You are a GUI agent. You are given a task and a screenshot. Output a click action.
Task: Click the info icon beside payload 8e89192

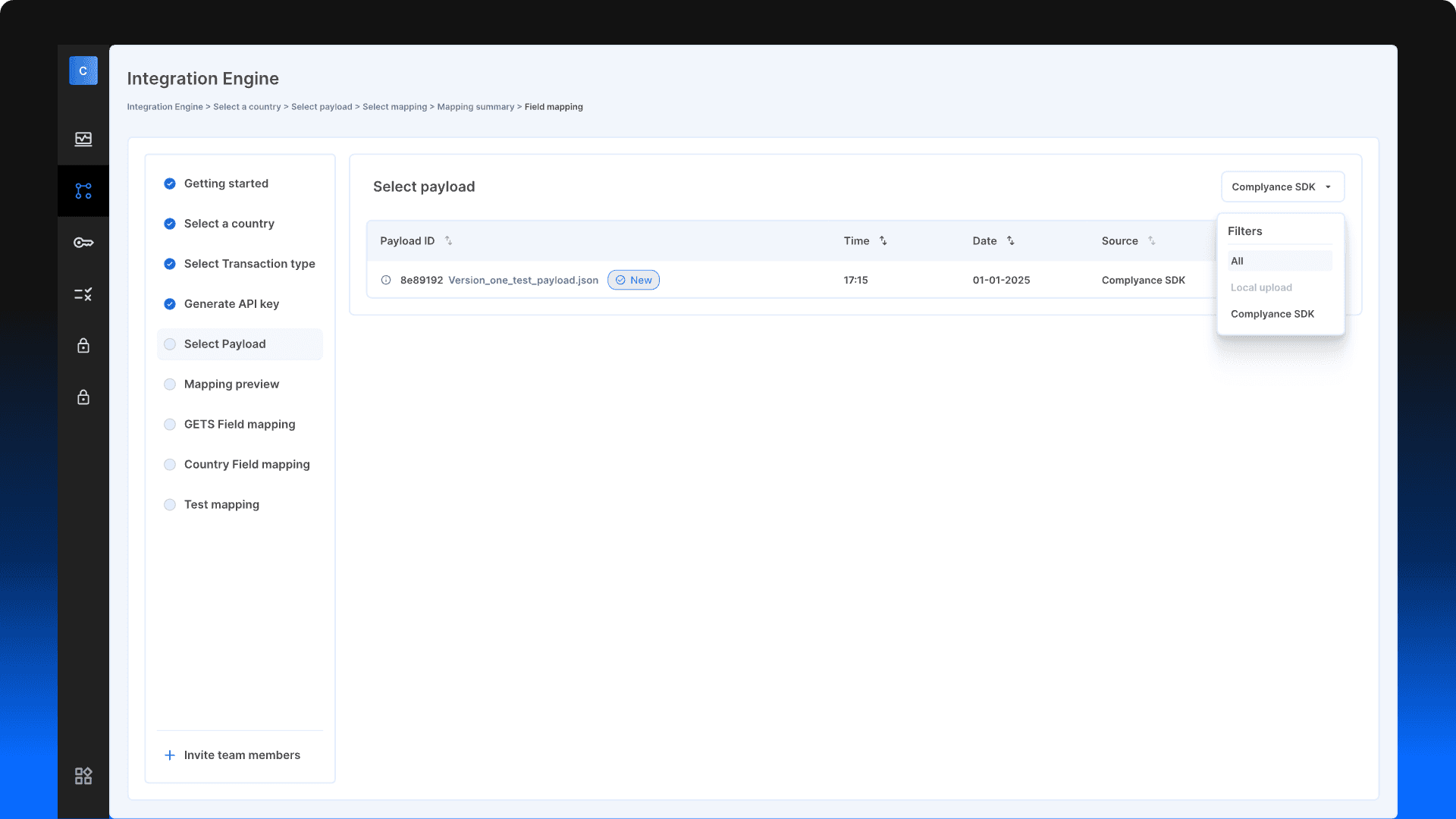(386, 281)
